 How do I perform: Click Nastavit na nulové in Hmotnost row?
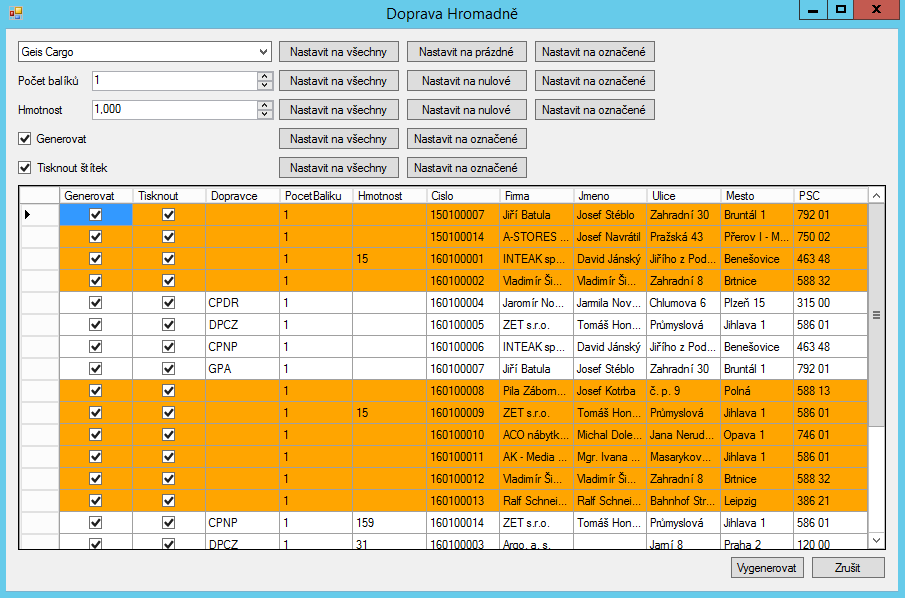[x=466, y=110]
